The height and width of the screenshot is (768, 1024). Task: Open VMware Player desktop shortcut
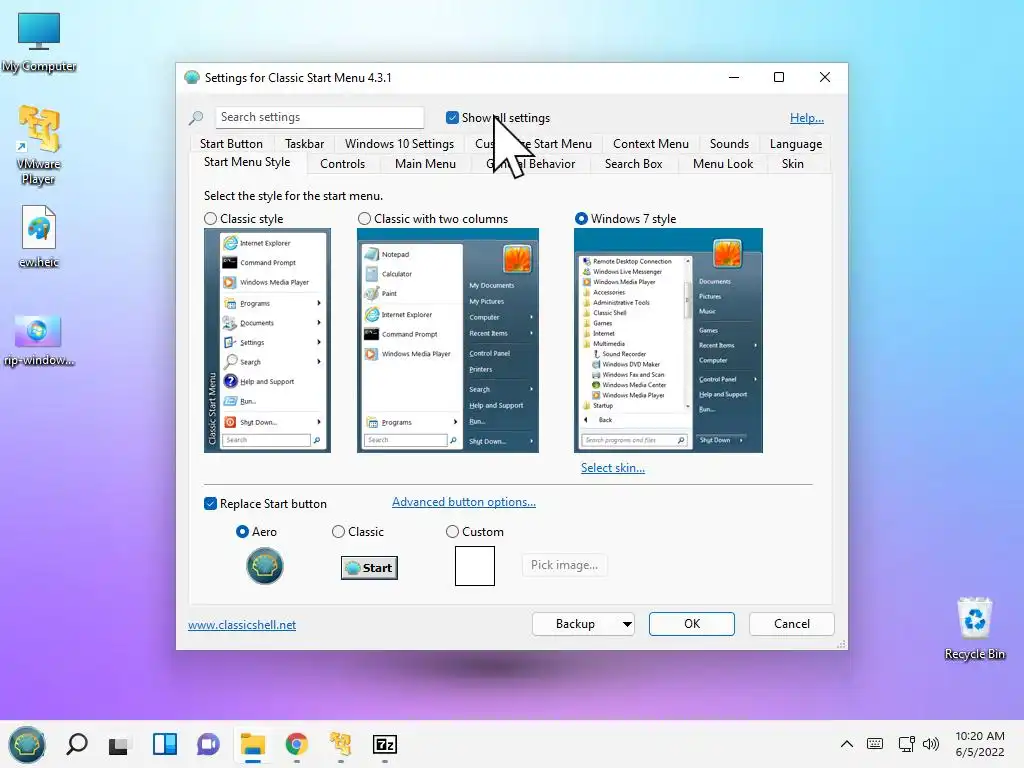point(39,145)
